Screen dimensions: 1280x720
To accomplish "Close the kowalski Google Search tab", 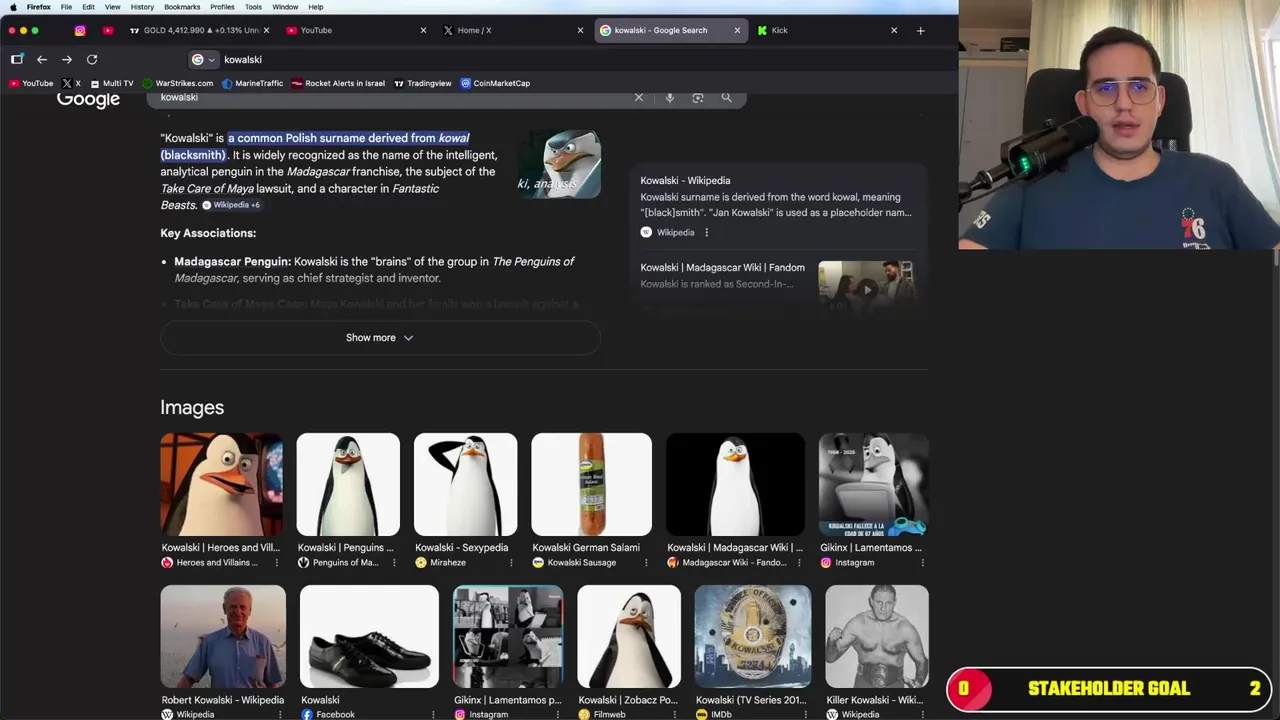I will click(737, 30).
